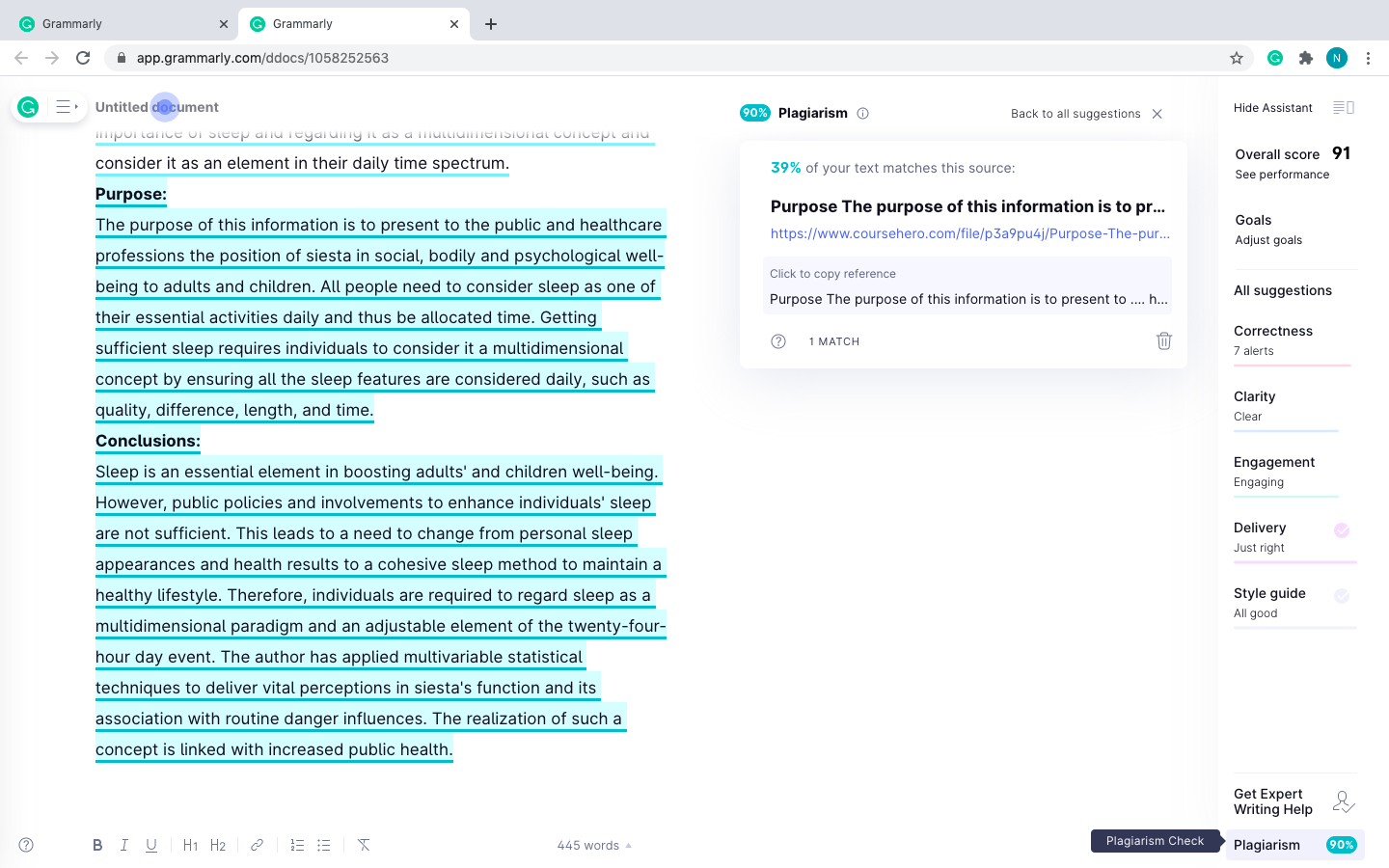Apply italic formatting from the toolbar
The image size is (1389, 868).
(x=124, y=845)
